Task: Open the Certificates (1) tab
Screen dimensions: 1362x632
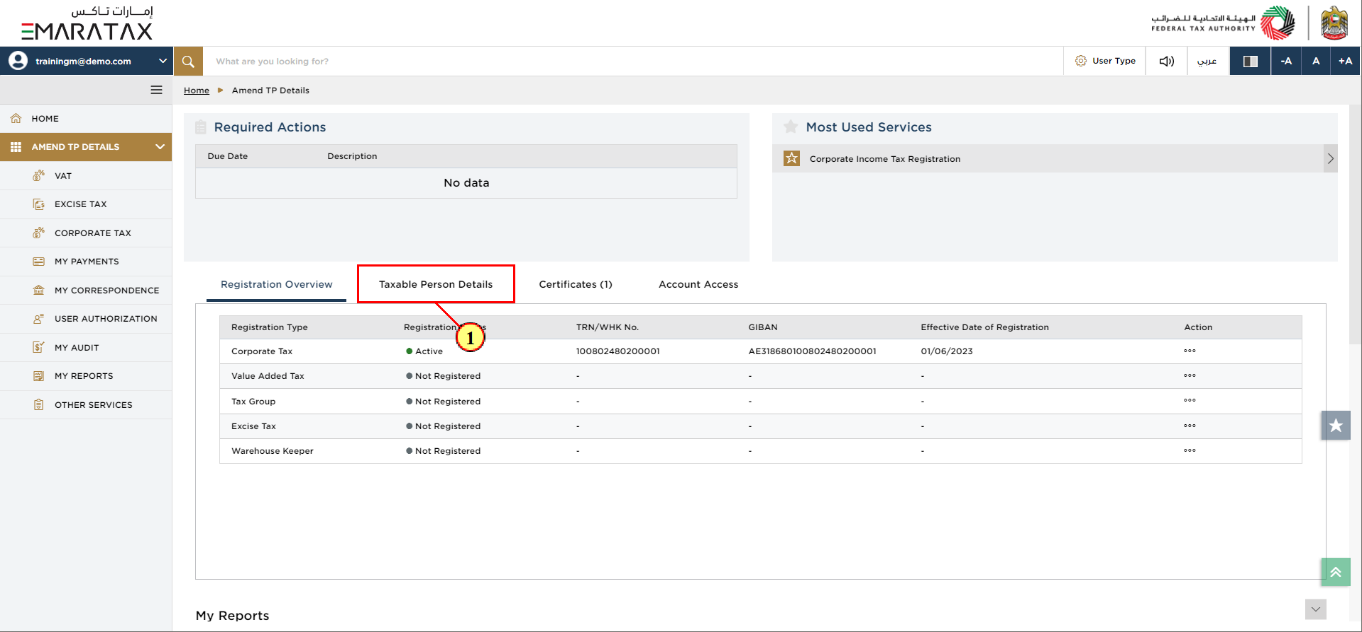Action: pos(575,285)
